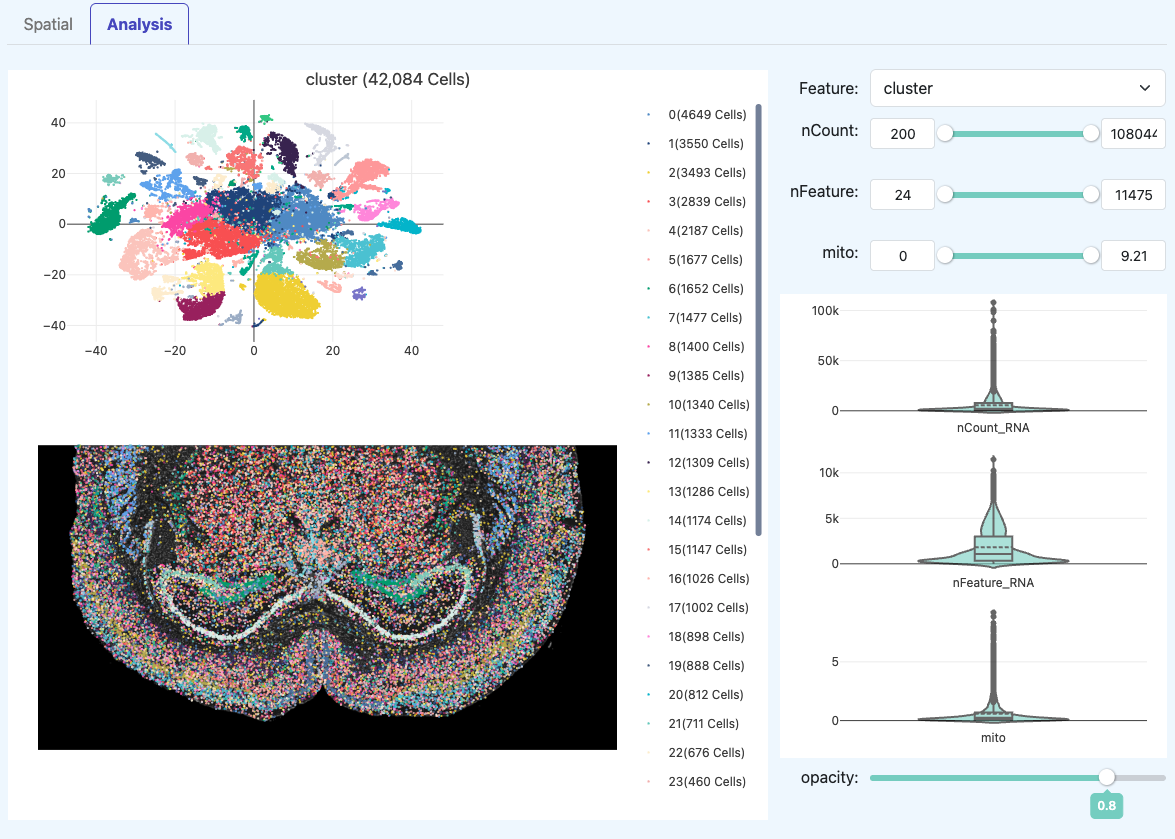
Task: Click the nCount minimum value field showing 200
Action: pyautogui.click(x=901, y=133)
